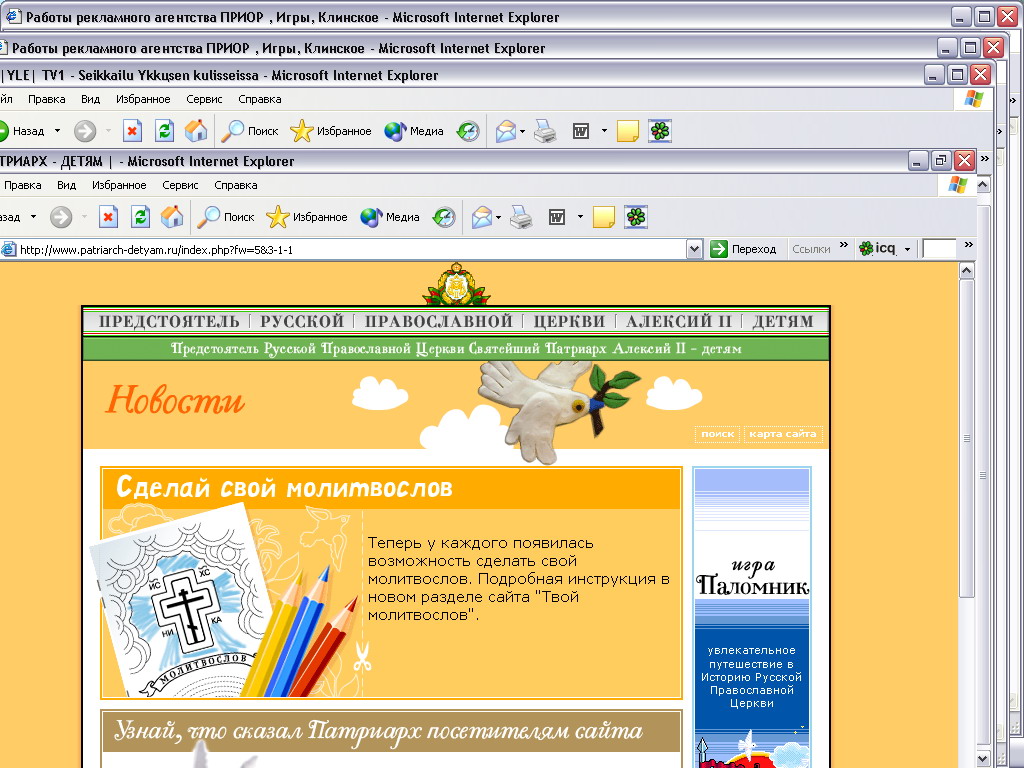Open Избранное menu in front Patriarch window
Screen dimensions: 1024x768
coord(119,185)
